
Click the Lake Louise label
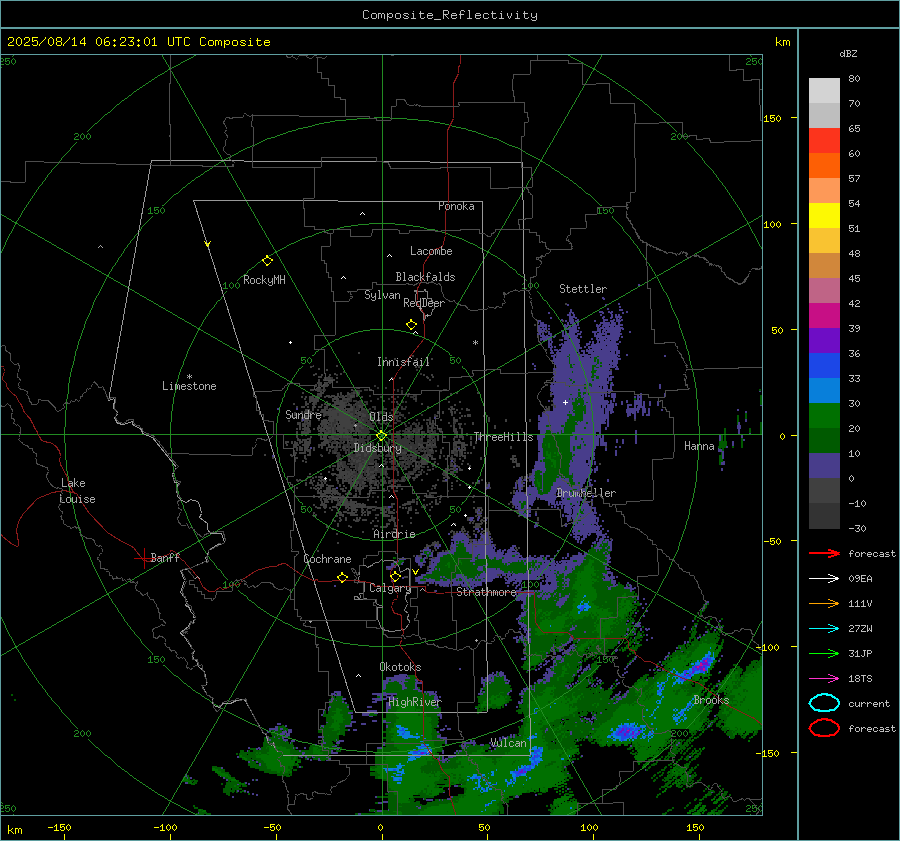point(77,491)
